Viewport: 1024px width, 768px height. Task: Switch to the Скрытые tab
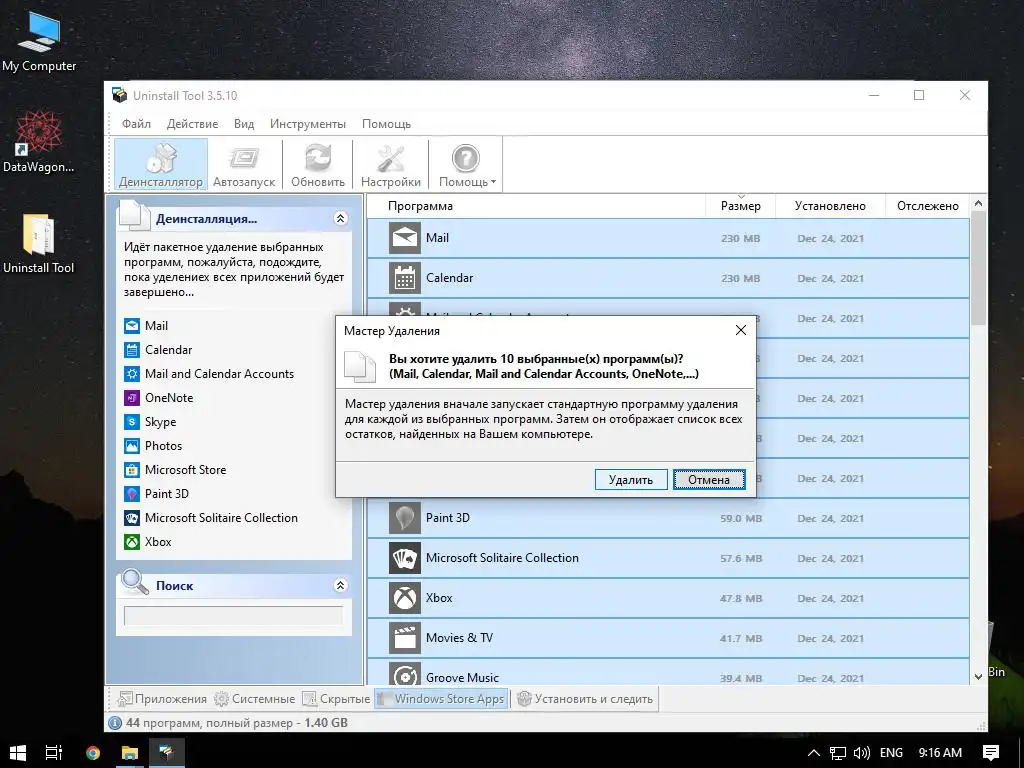(336, 699)
